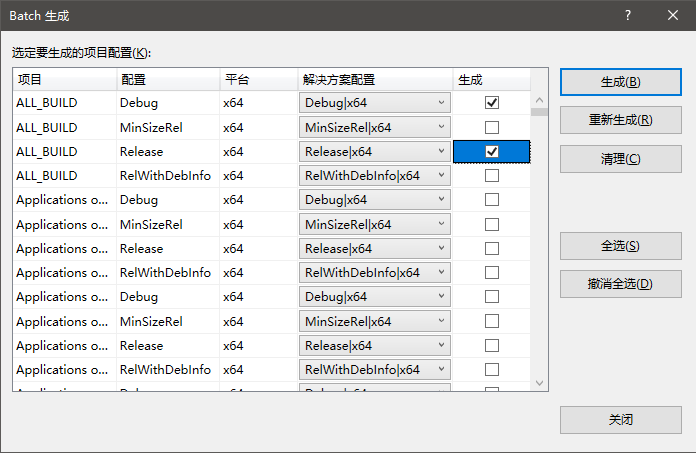Click the 平台 column header
Image resolution: width=696 pixels, height=453 pixels.
point(257,79)
